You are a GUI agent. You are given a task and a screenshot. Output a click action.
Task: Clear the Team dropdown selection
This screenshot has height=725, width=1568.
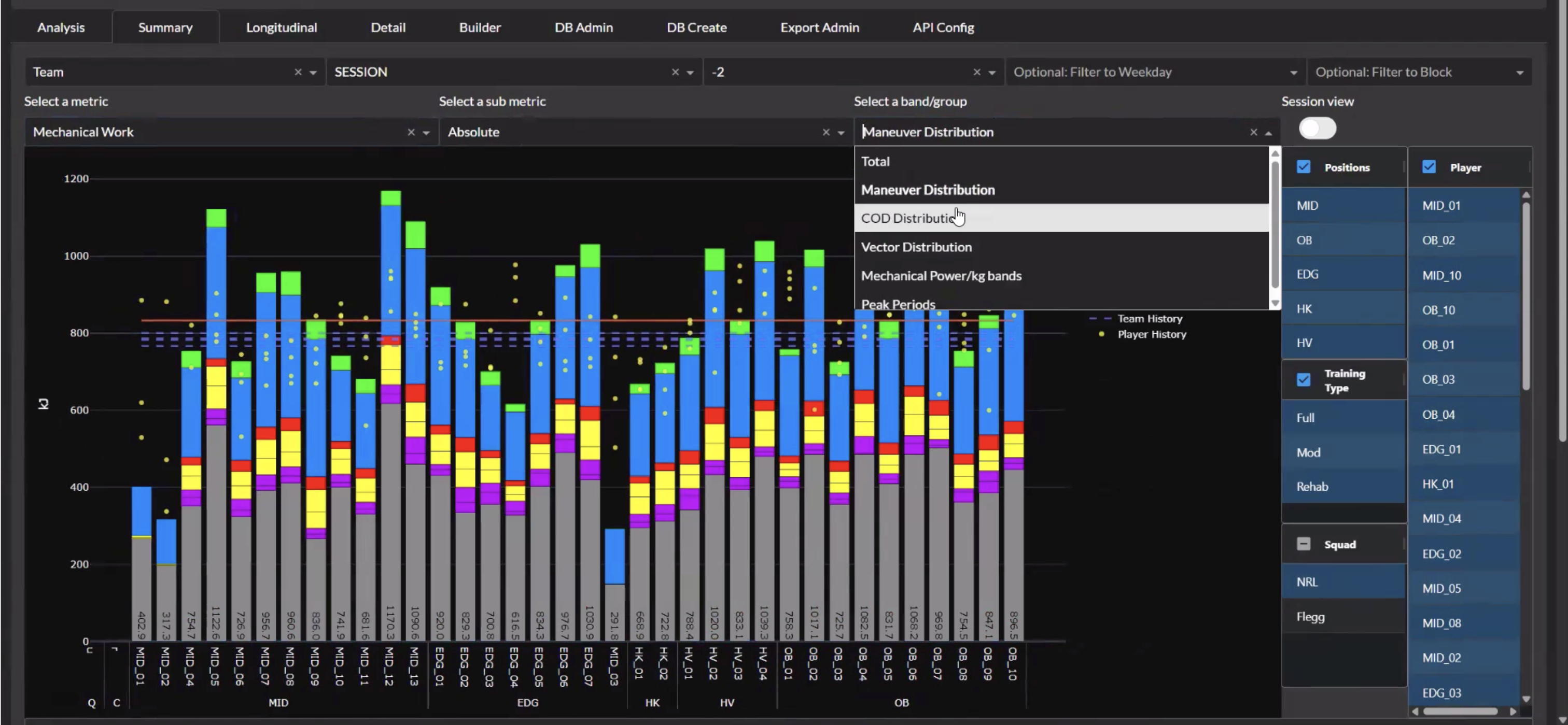[298, 73]
